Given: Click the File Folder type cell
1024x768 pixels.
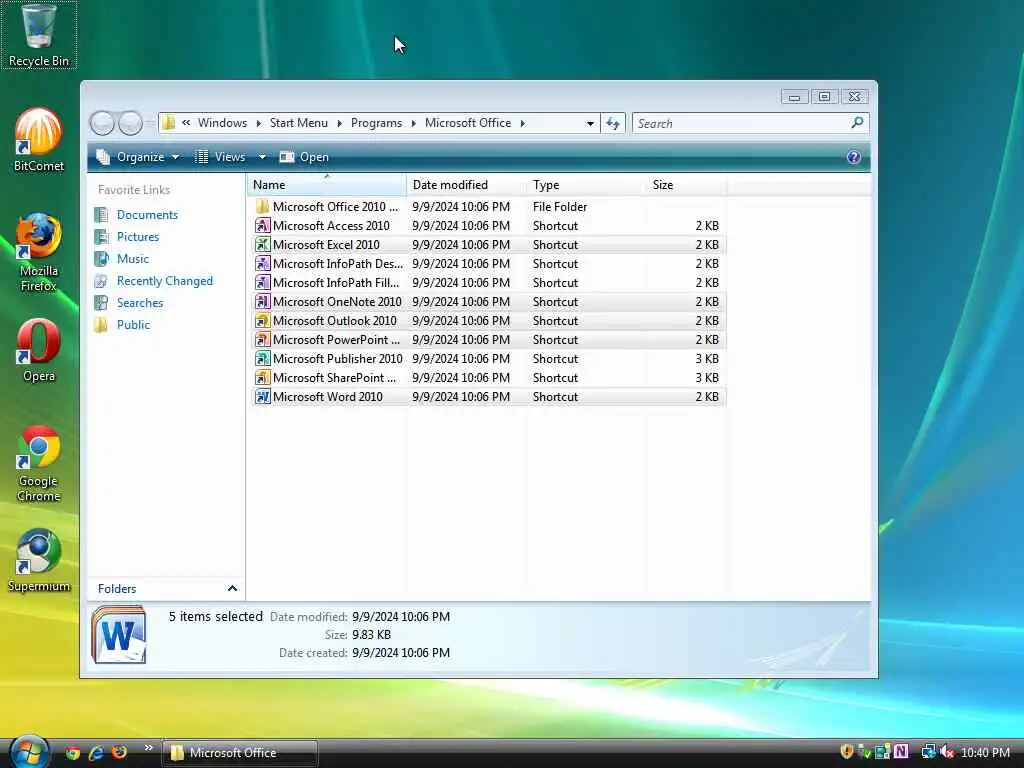Looking at the screenshot, I should point(560,206).
